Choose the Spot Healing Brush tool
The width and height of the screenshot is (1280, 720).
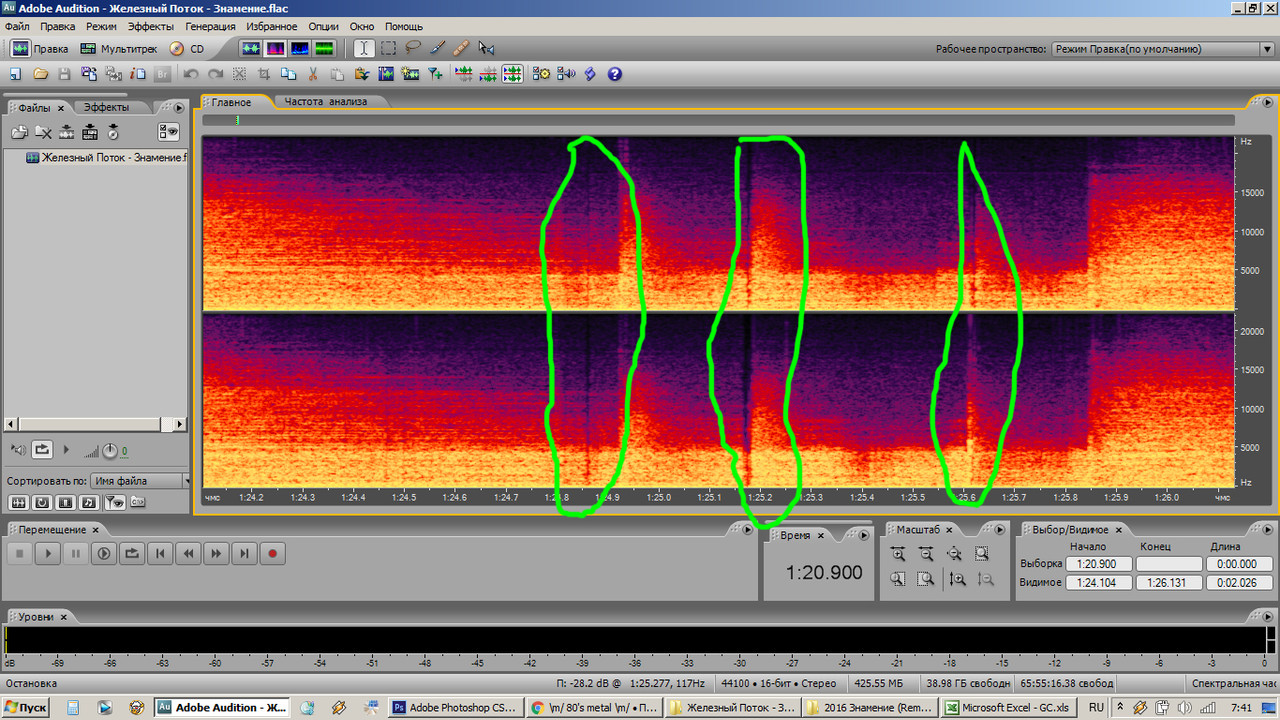(461, 48)
